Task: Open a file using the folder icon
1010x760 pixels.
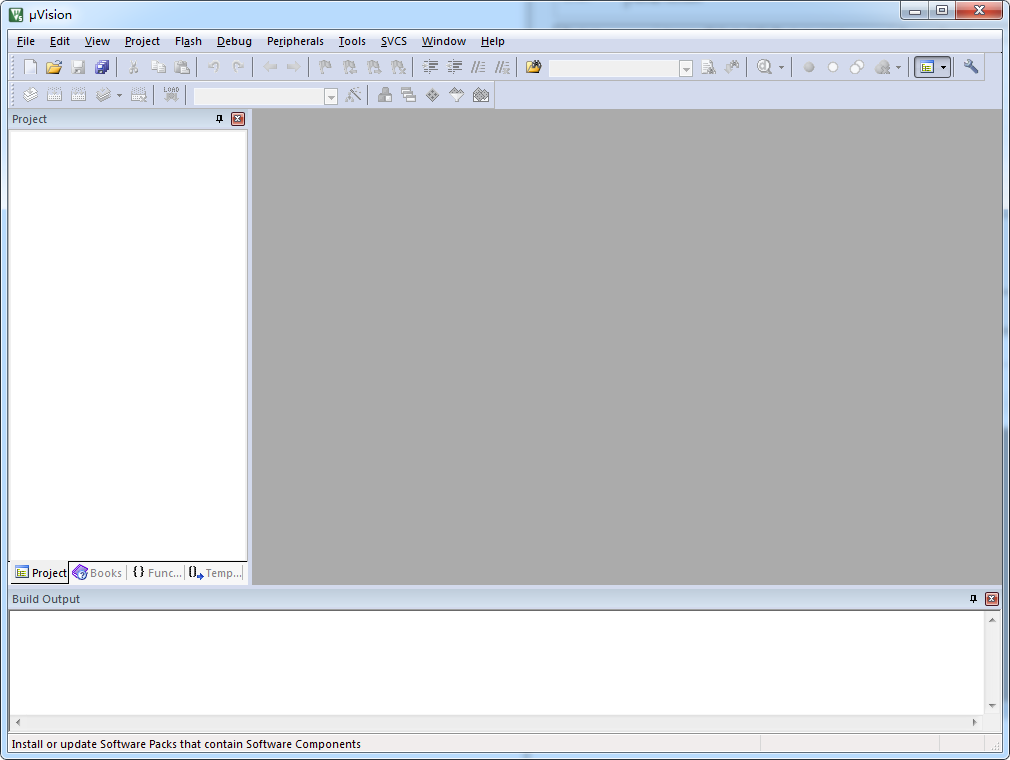Action: (54, 67)
